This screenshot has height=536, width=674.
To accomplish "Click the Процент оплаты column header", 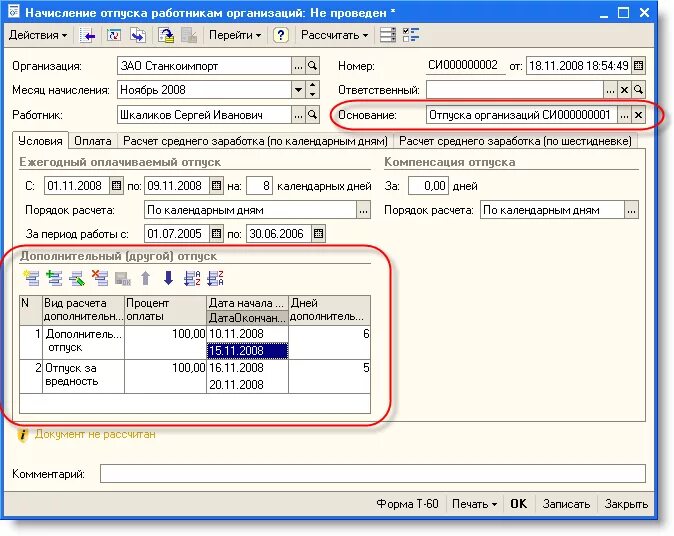I will pyautogui.click(x=165, y=310).
